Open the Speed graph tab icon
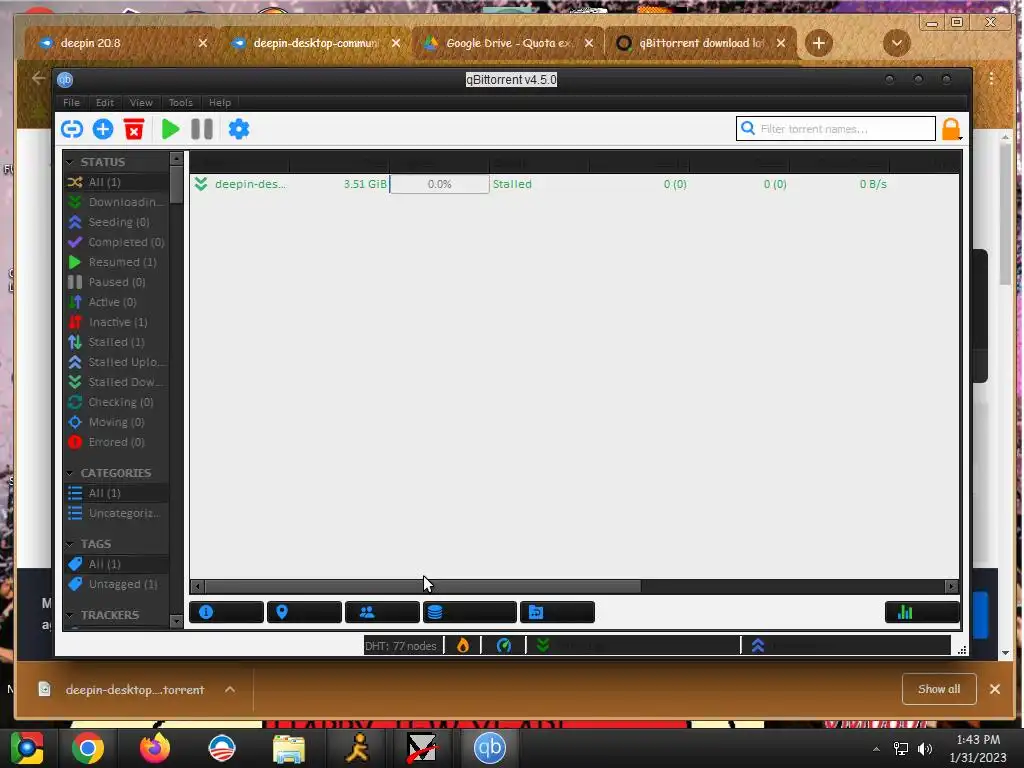Image resolution: width=1024 pixels, height=768 pixels. (x=922, y=612)
